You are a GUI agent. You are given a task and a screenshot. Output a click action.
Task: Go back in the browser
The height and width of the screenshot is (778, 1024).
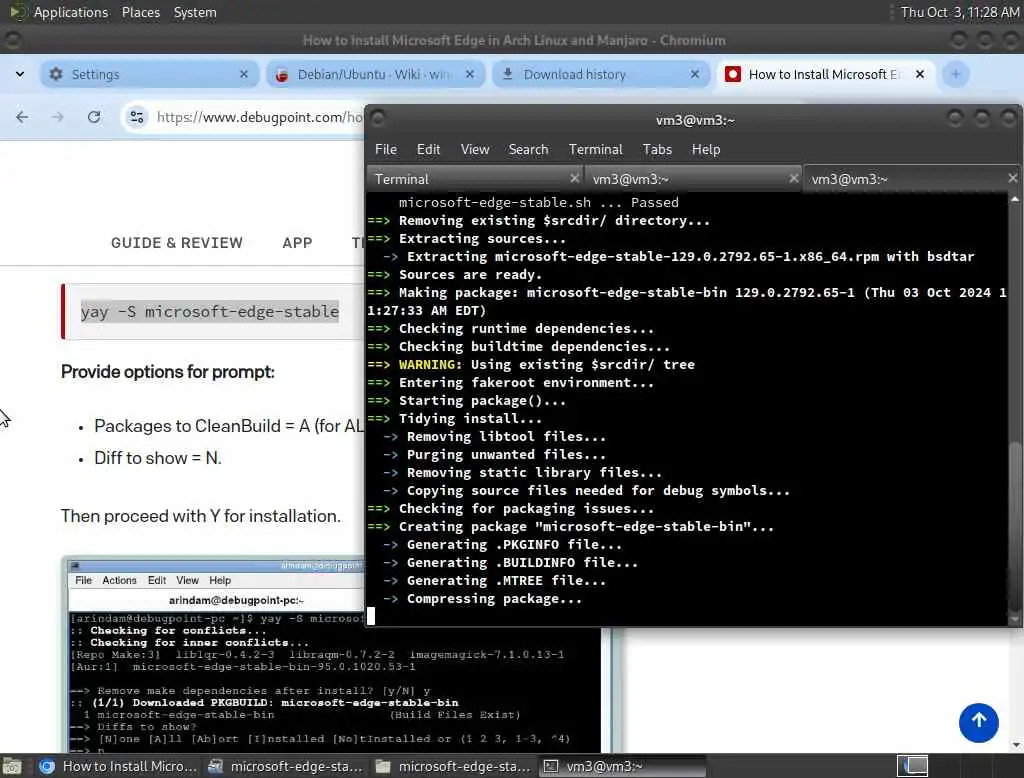[22, 117]
